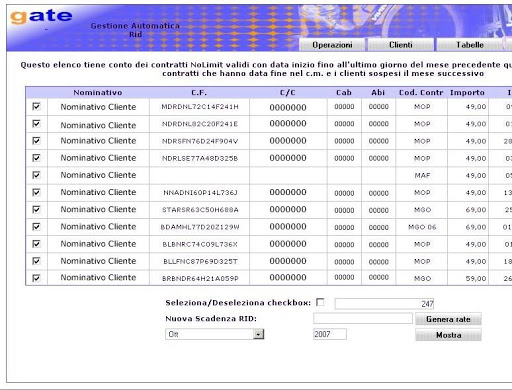Viewport: 512px width, 390px height.
Task: Click the year field showing 2007
Action: click(330, 334)
